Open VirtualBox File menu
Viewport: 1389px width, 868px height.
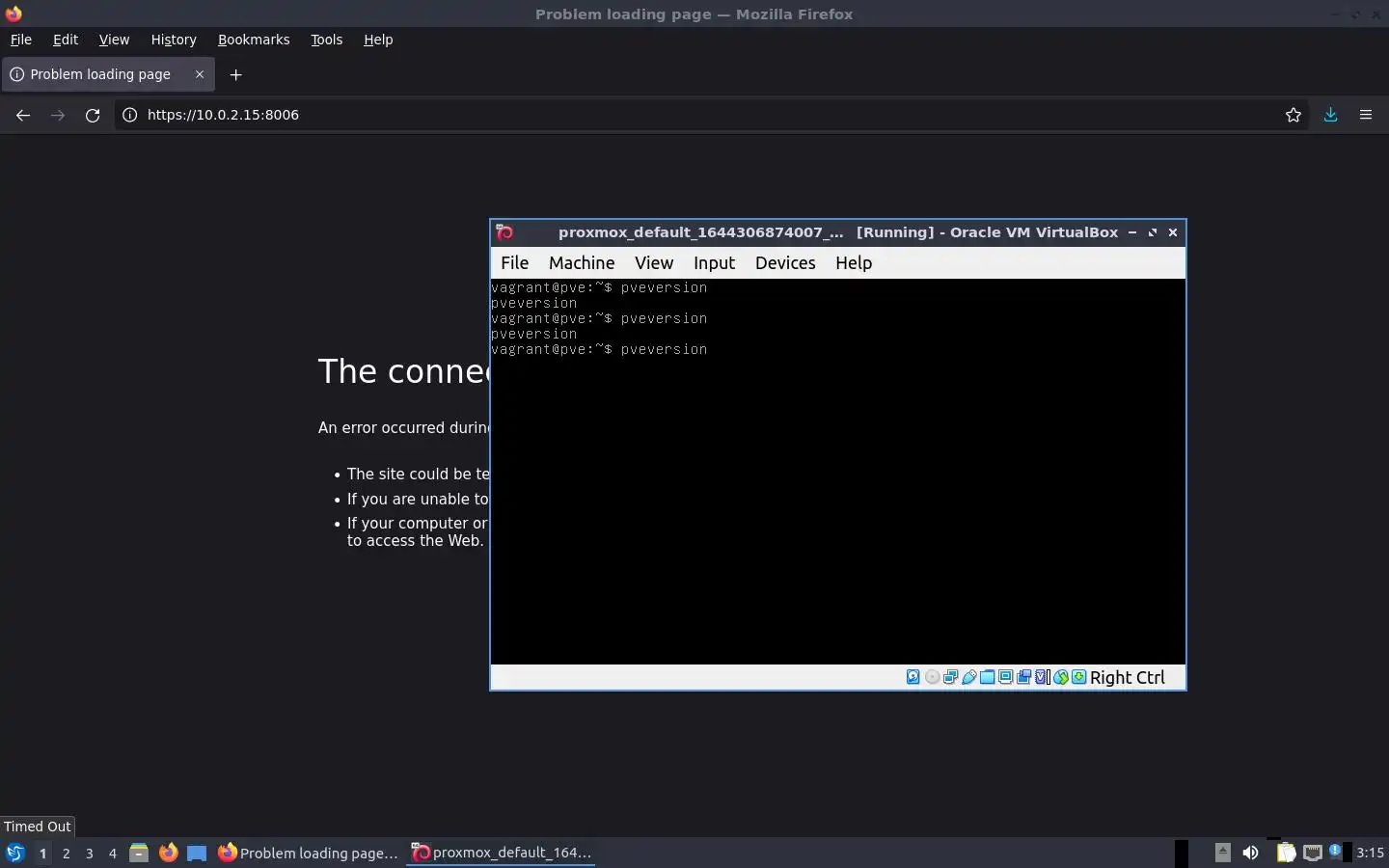(x=514, y=263)
